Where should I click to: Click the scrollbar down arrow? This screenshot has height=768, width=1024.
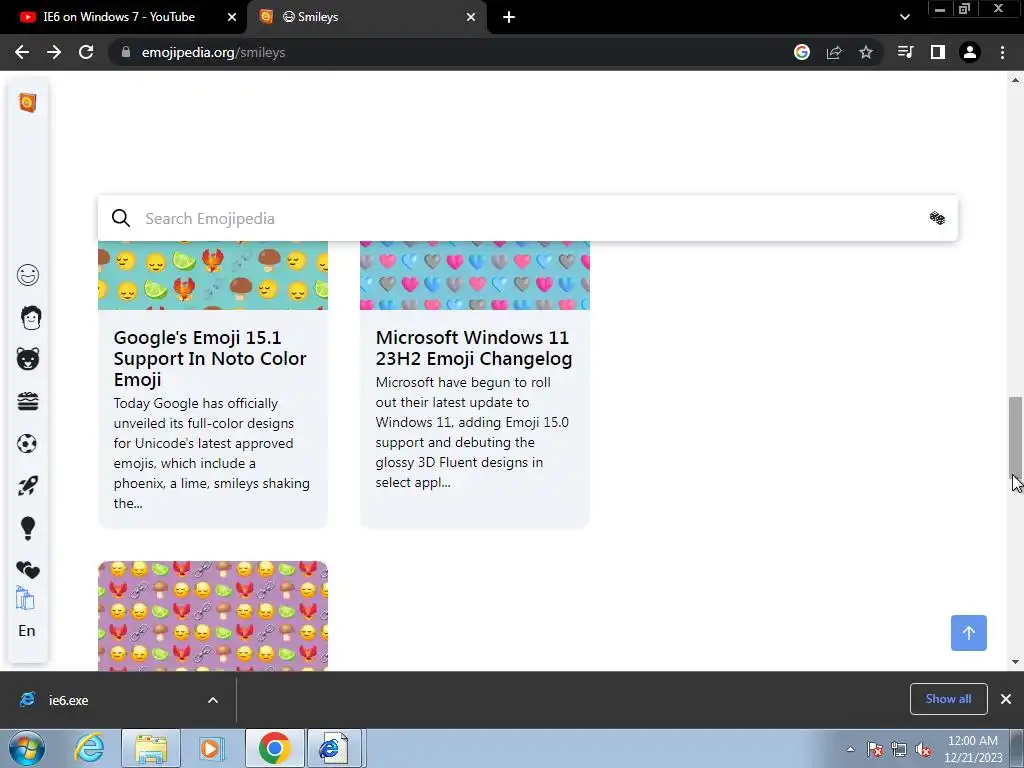(1016, 662)
